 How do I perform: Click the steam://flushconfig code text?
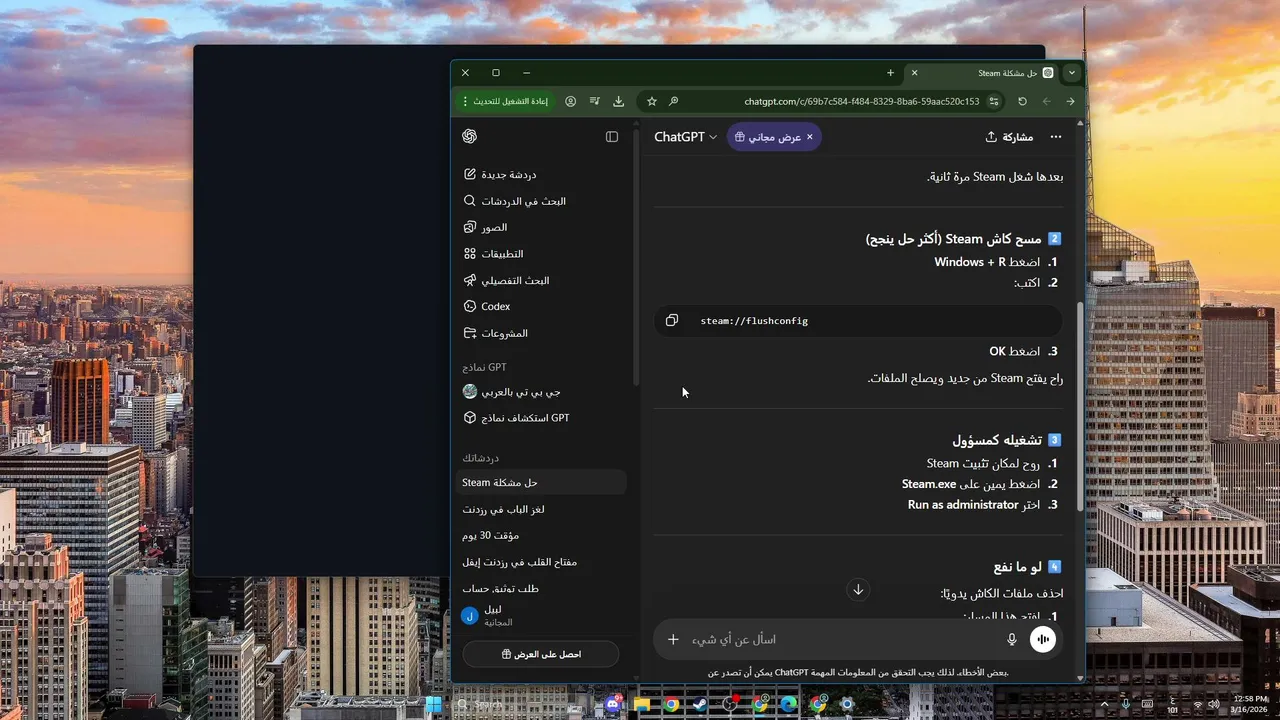tap(754, 321)
